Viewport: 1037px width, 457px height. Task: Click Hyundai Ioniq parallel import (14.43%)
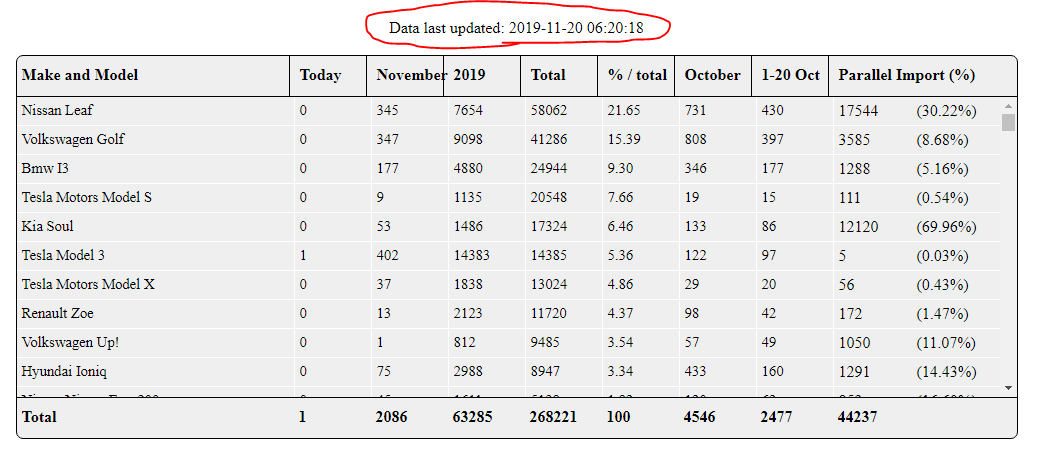tap(946, 372)
